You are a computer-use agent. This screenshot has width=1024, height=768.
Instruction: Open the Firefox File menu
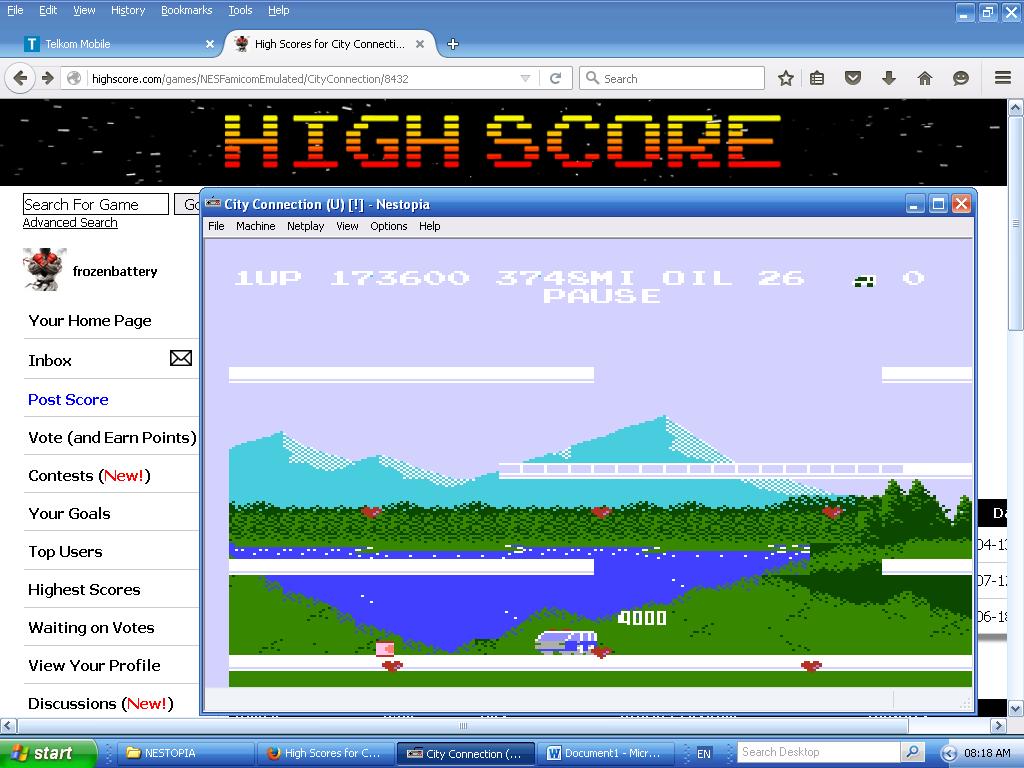click(x=15, y=10)
